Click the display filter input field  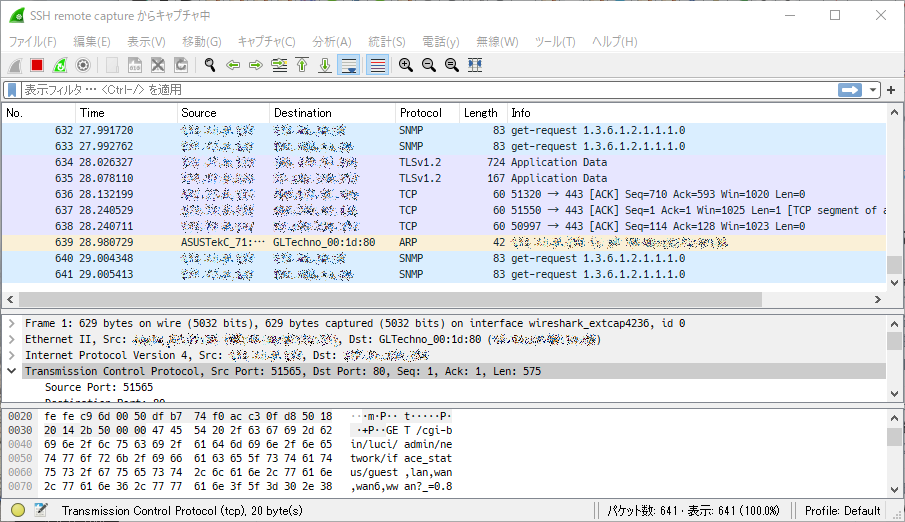click(429, 90)
